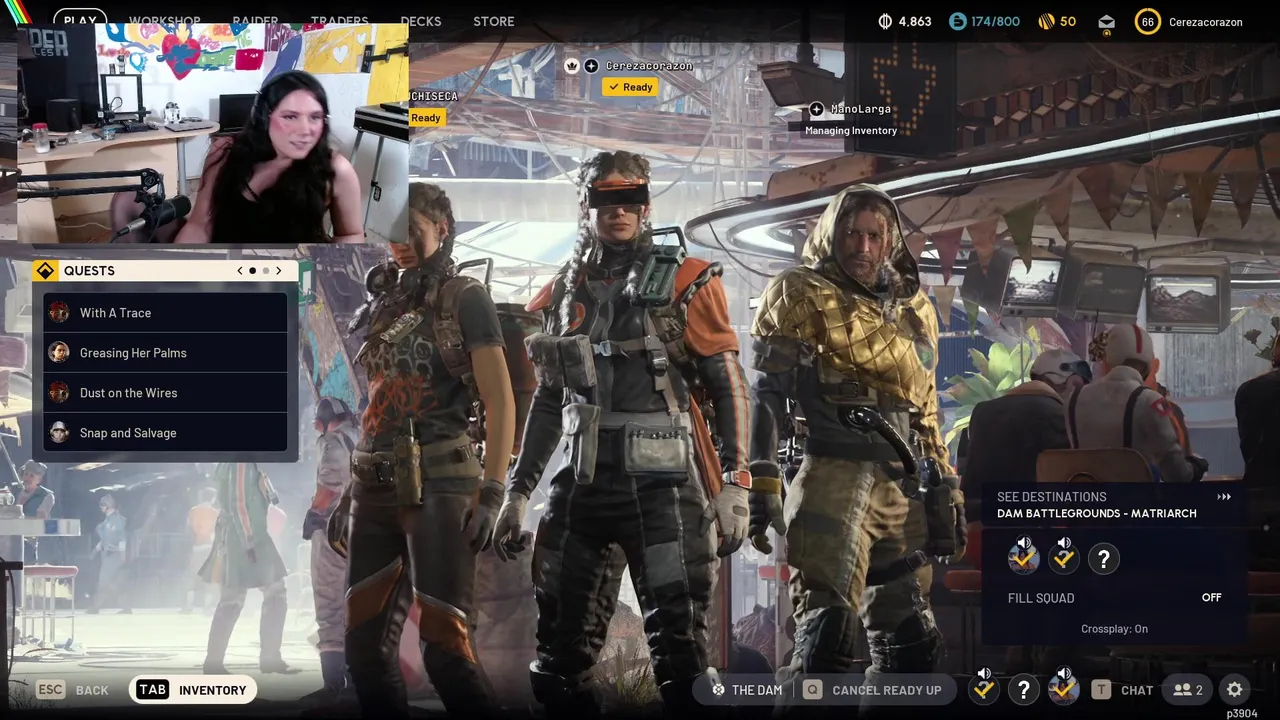Click the platform icon beside the Cerezacorazon nameplate
Screen dimensions: 1280x720
click(x=591, y=66)
